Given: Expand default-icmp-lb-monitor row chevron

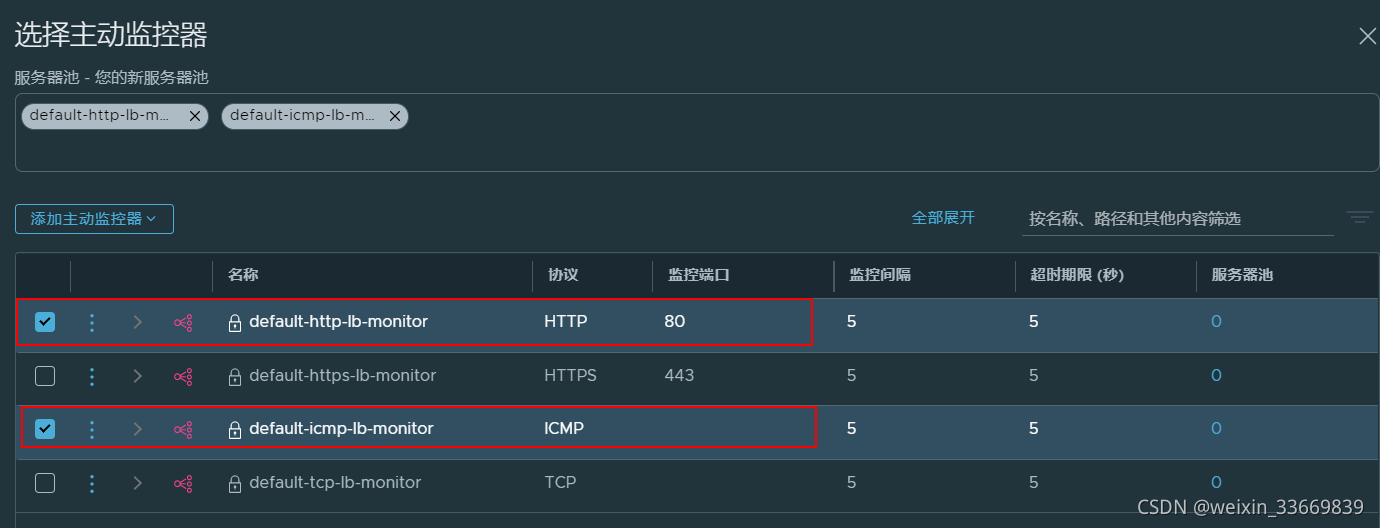Looking at the screenshot, I should [138, 429].
